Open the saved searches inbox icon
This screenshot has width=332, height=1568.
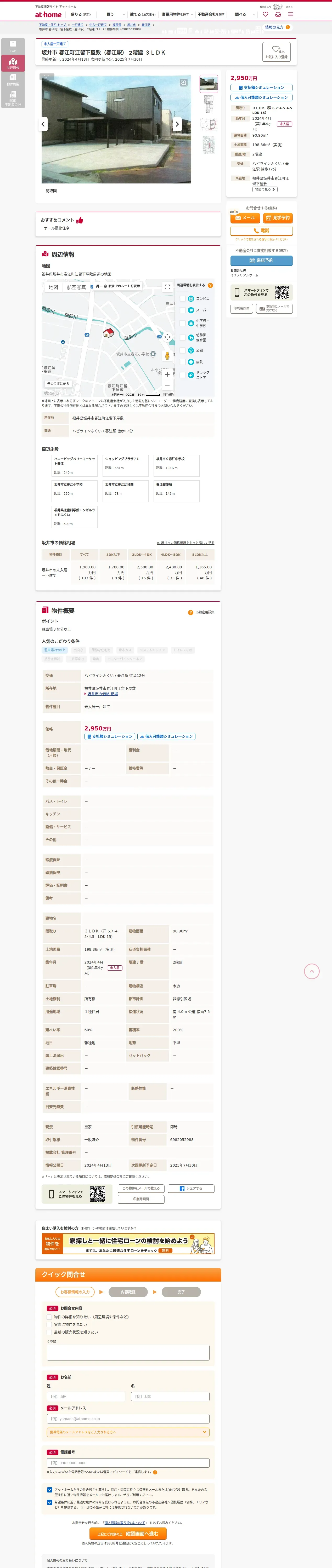click(278, 14)
